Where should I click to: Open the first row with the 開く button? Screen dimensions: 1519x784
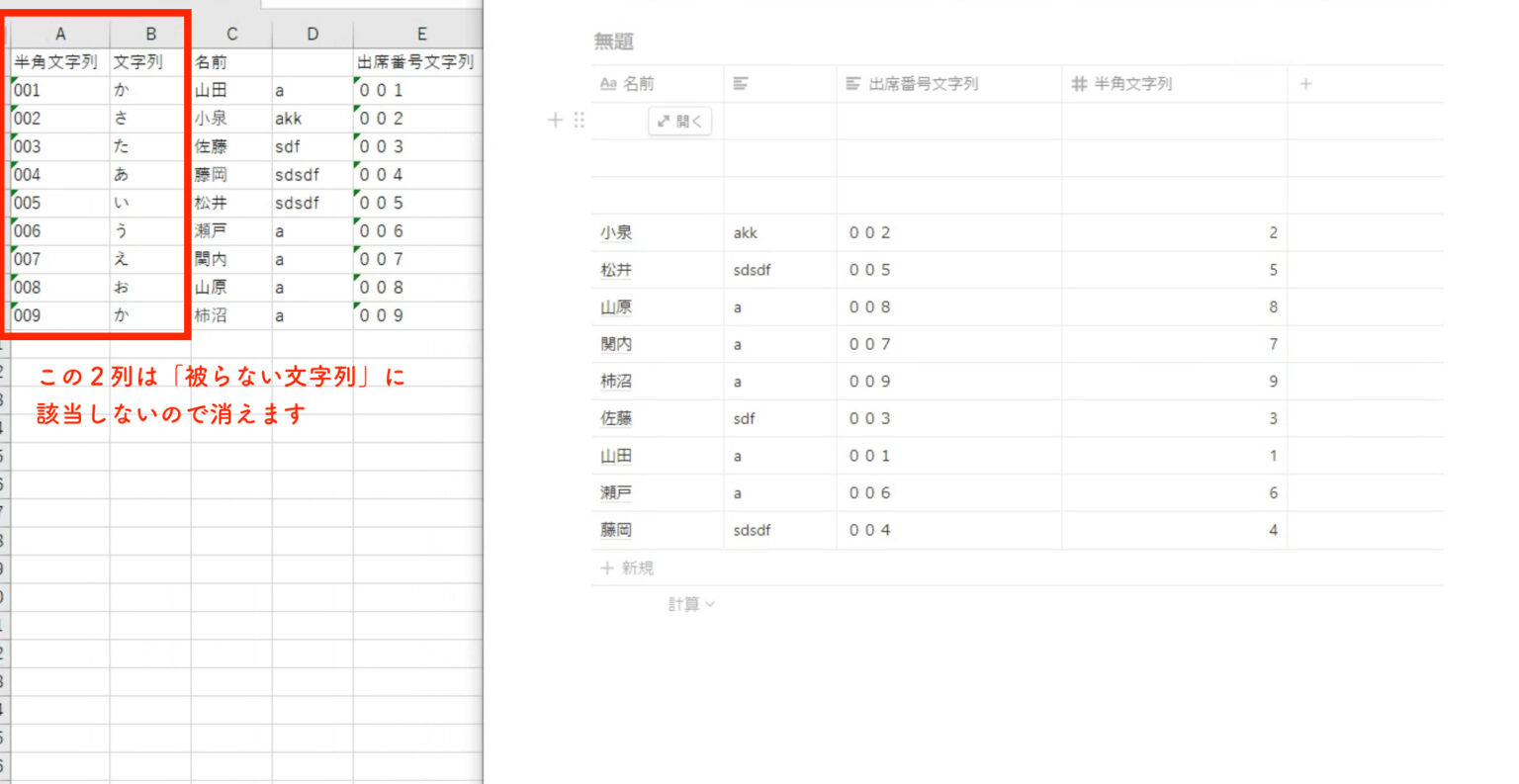[x=680, y=121]
